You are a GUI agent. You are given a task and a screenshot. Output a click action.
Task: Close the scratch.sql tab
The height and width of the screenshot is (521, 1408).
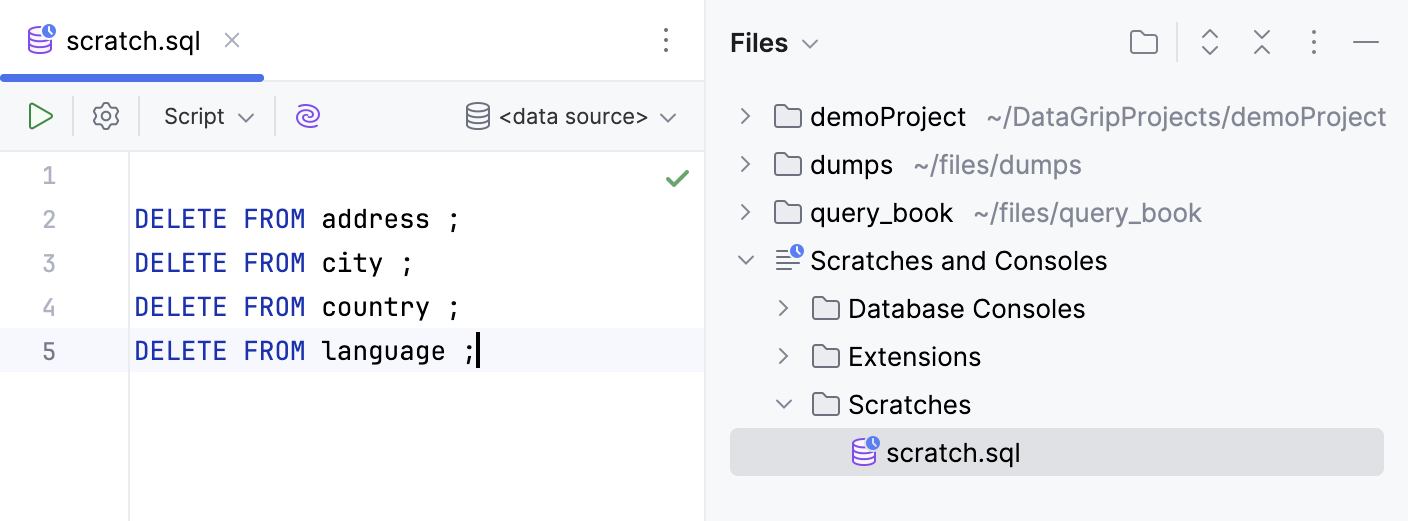(232, 41)
